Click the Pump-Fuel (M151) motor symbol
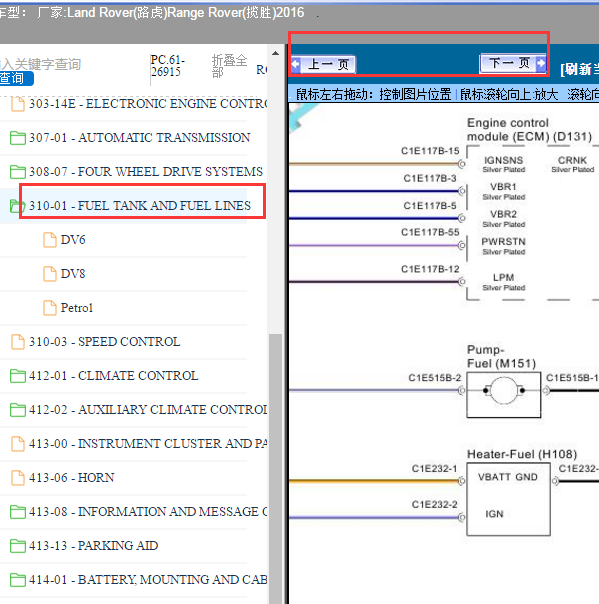 tap(503, 390)
